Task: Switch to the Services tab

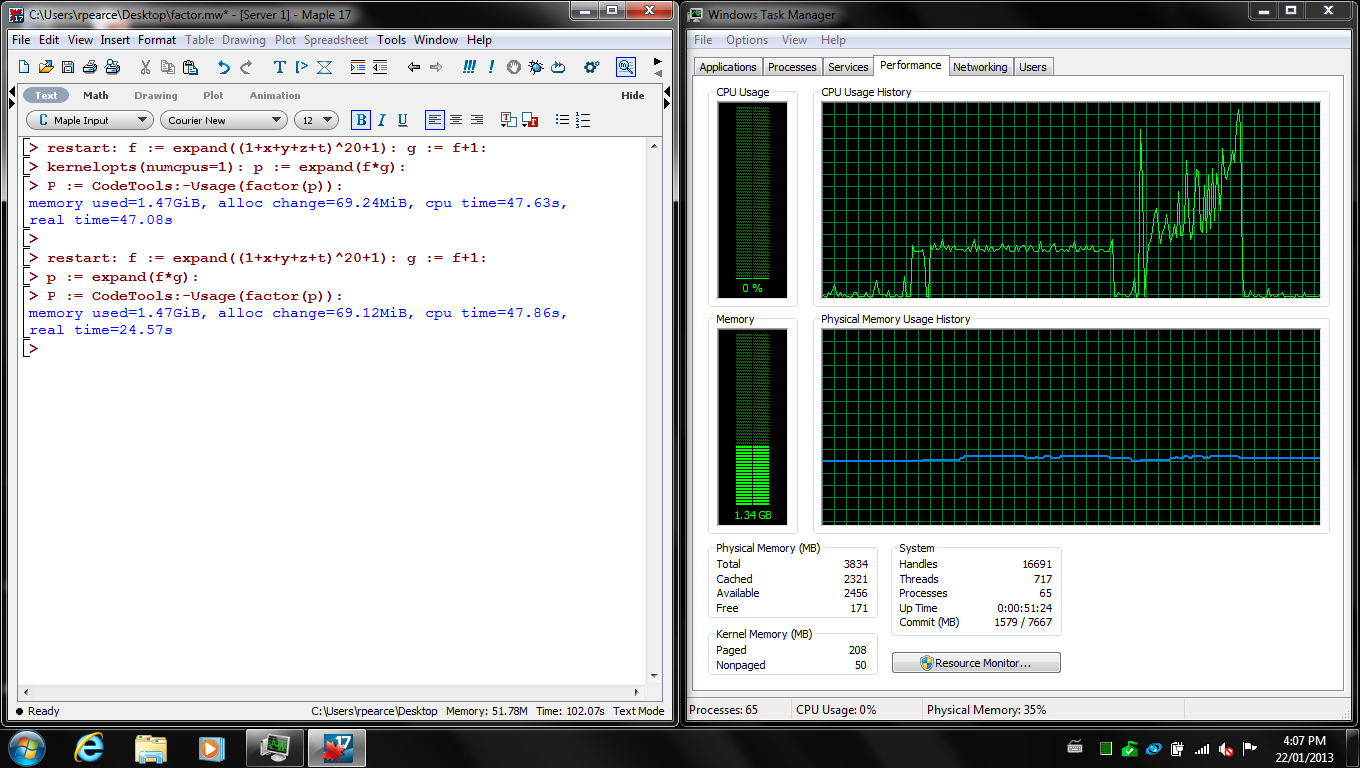Action: click(848, 67)
